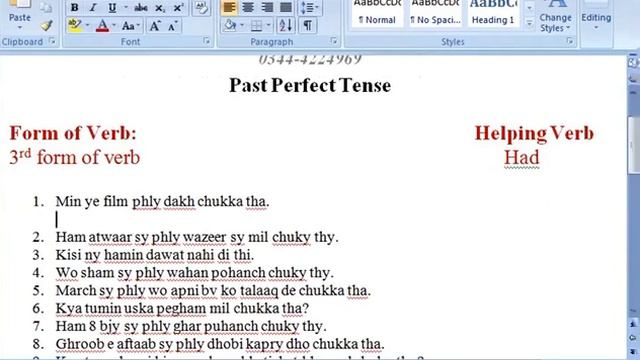Open the underline style dropdown arrow
This screenshot has width=640, height=360.
(125, 8)
